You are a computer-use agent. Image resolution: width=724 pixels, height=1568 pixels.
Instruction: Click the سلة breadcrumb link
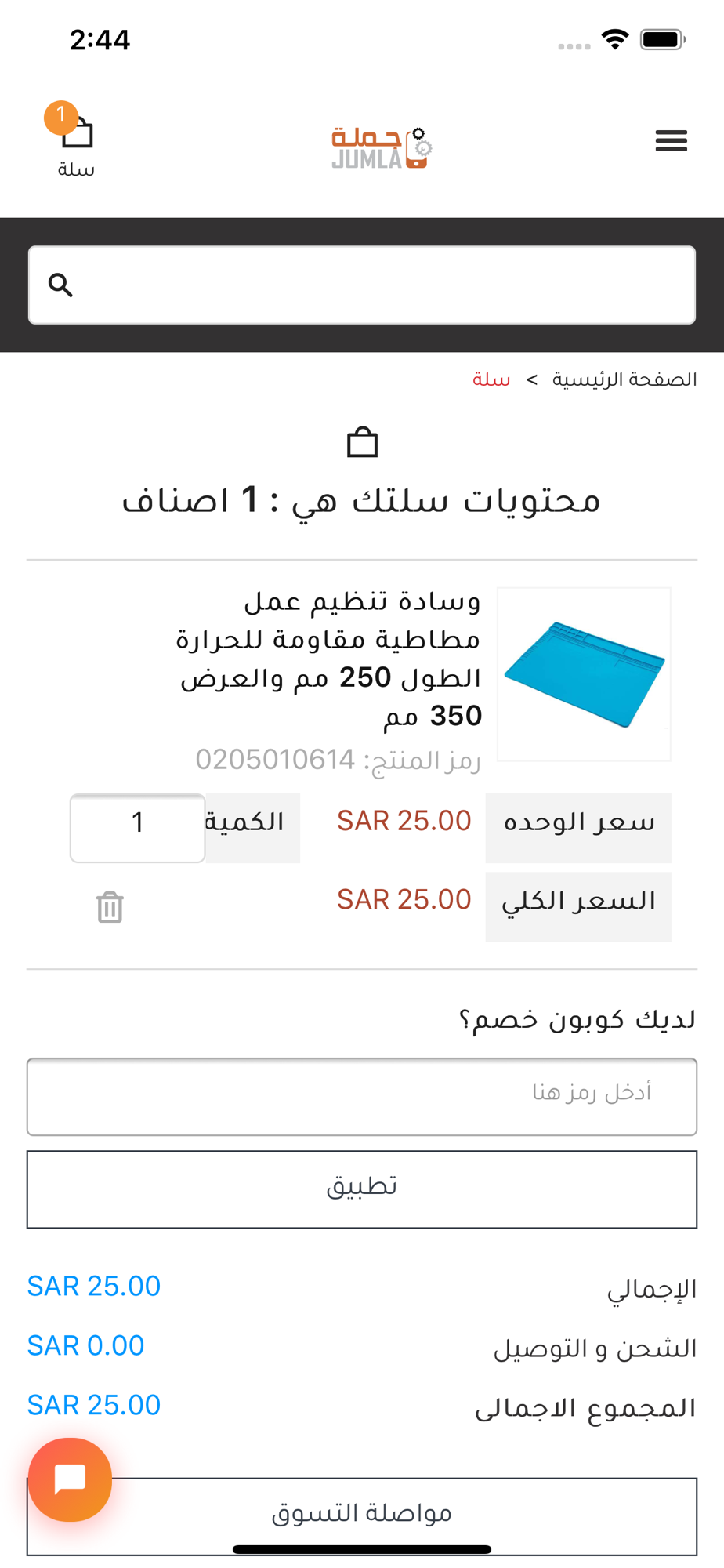click(x=491, y=379)
